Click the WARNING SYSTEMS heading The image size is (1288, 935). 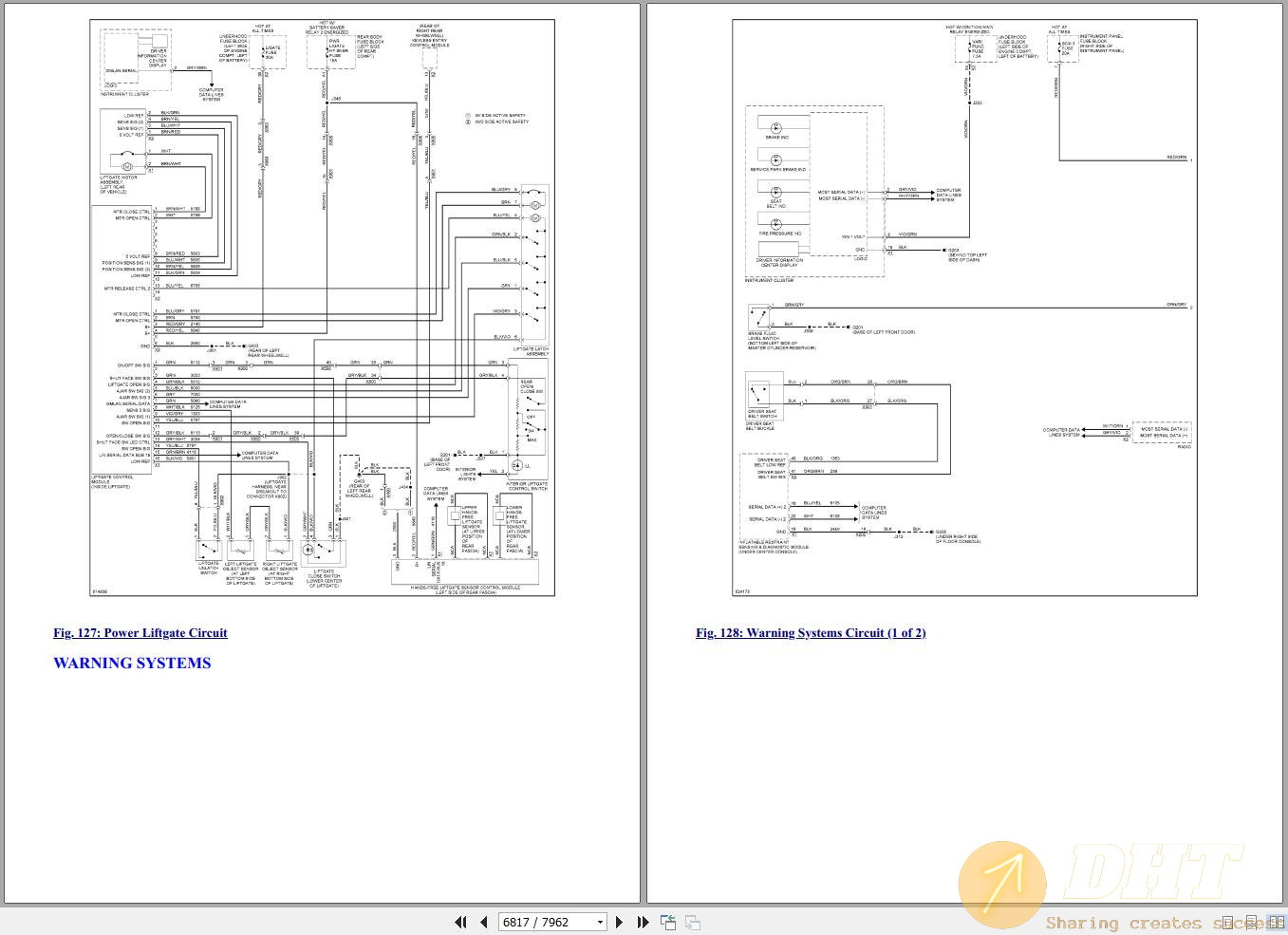click(132, 664)
